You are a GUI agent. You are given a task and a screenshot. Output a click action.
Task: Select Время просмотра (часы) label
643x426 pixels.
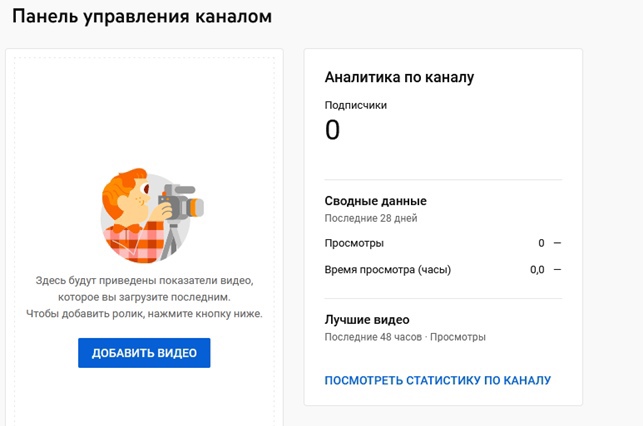click(x=388, y=269)
